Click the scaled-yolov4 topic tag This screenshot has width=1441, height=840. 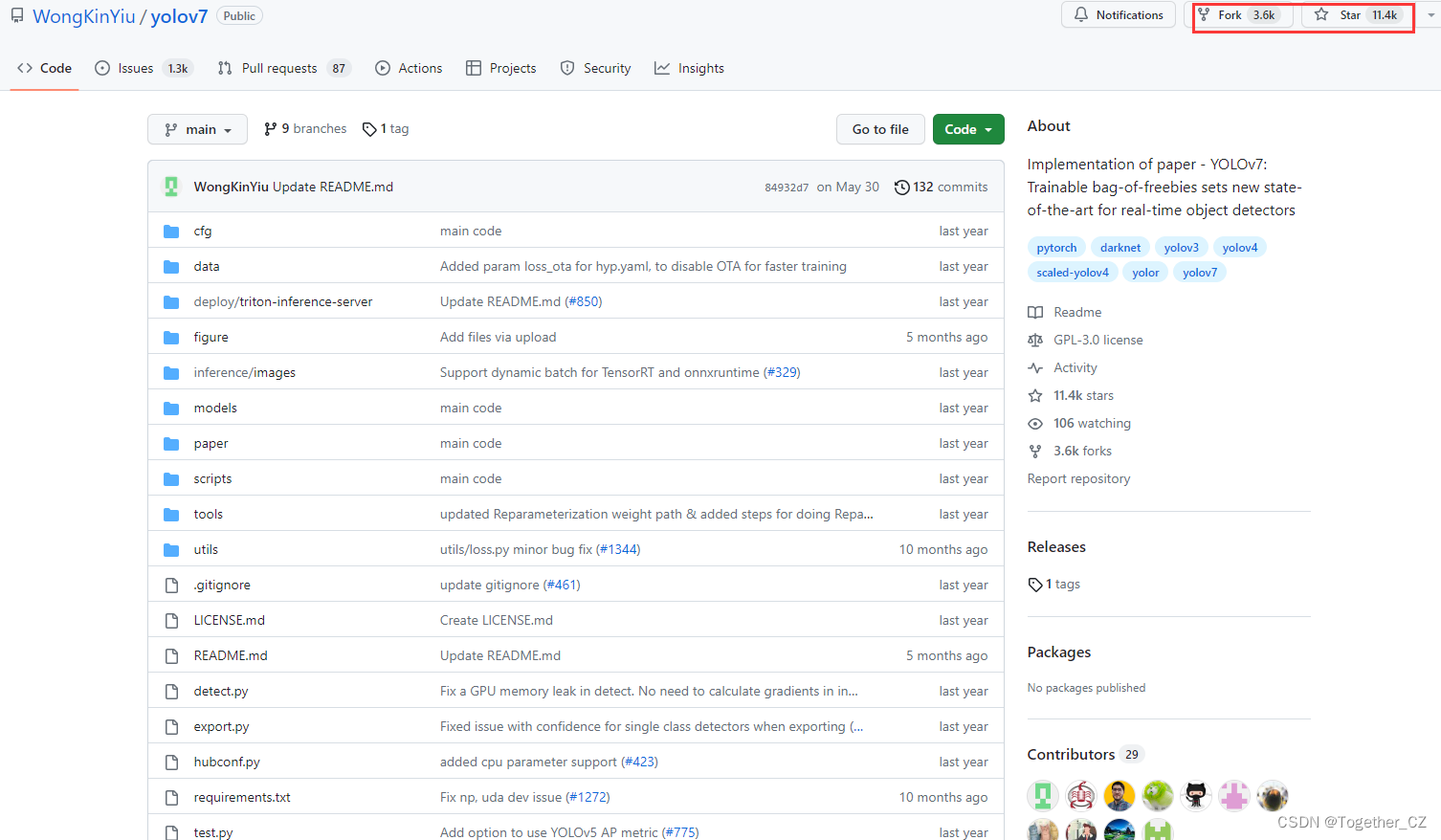click(x=1073, y=272)
